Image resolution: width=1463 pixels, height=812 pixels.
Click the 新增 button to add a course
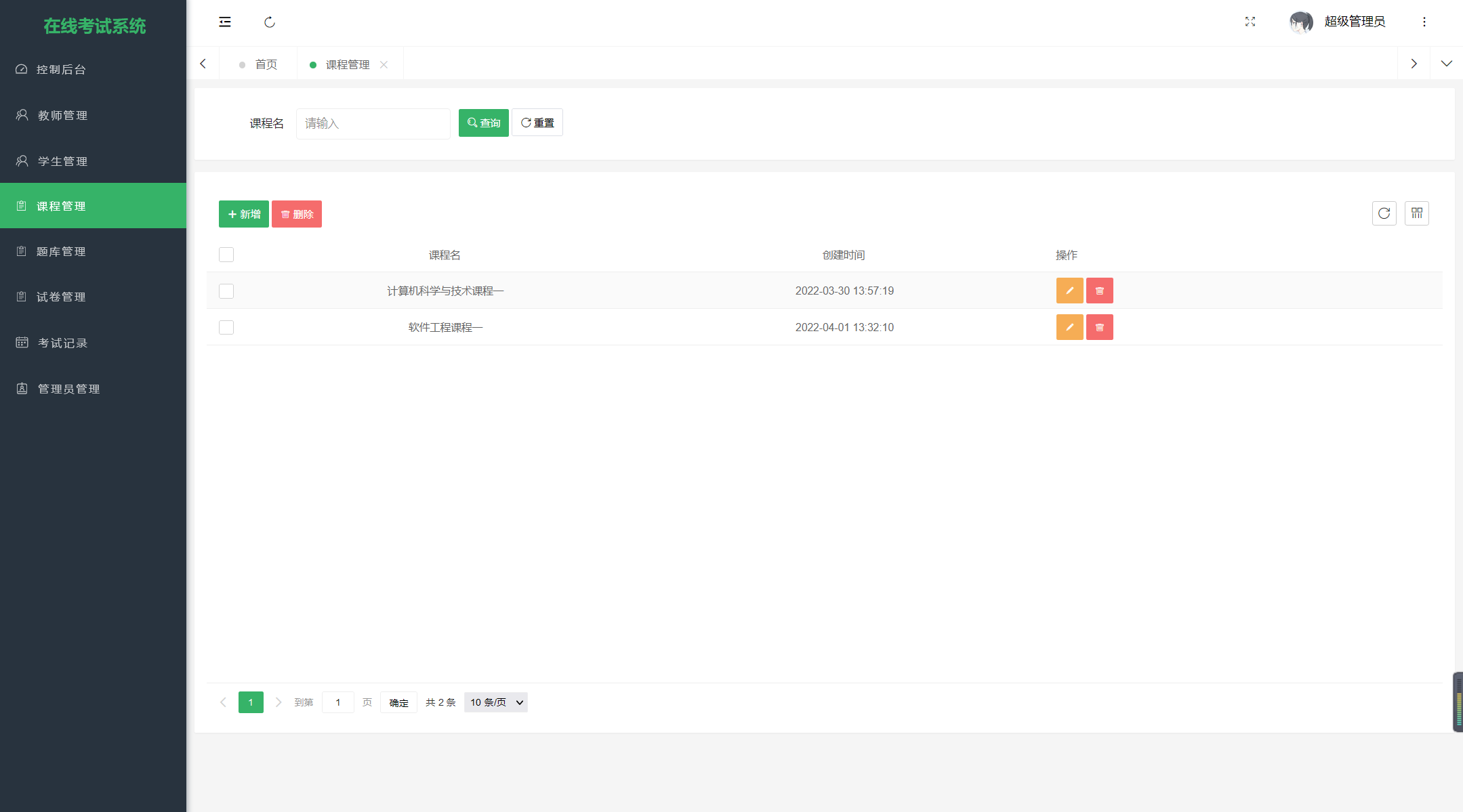pos(243,213)
